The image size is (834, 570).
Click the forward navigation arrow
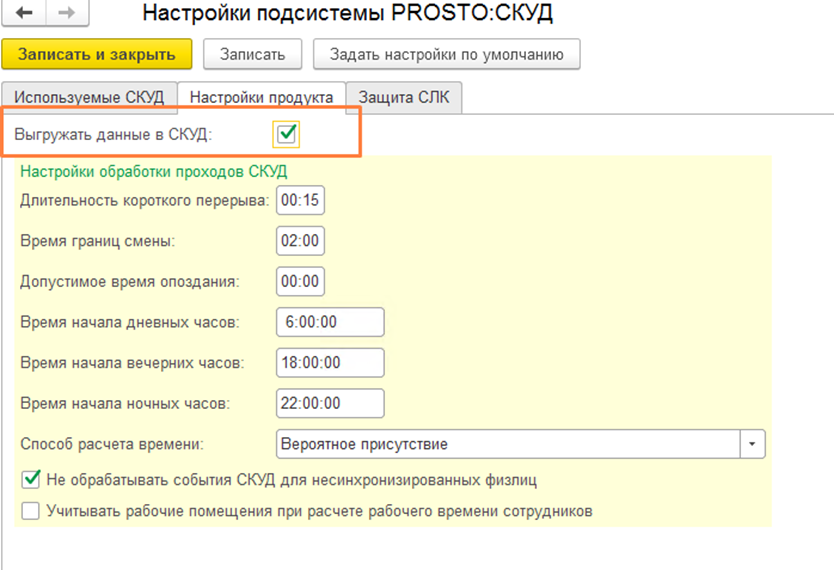[67, 13]
